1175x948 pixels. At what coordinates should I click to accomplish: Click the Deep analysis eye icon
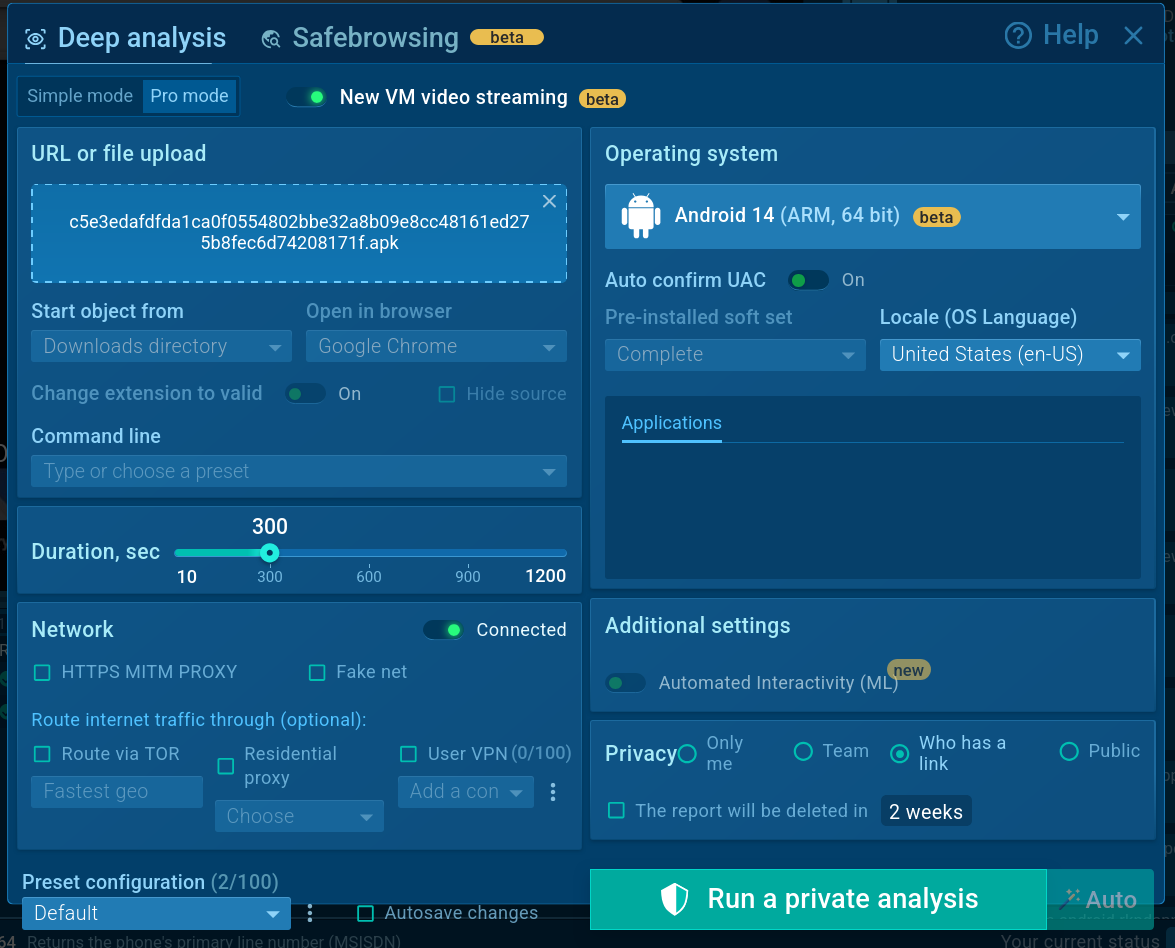click(35, 39)
